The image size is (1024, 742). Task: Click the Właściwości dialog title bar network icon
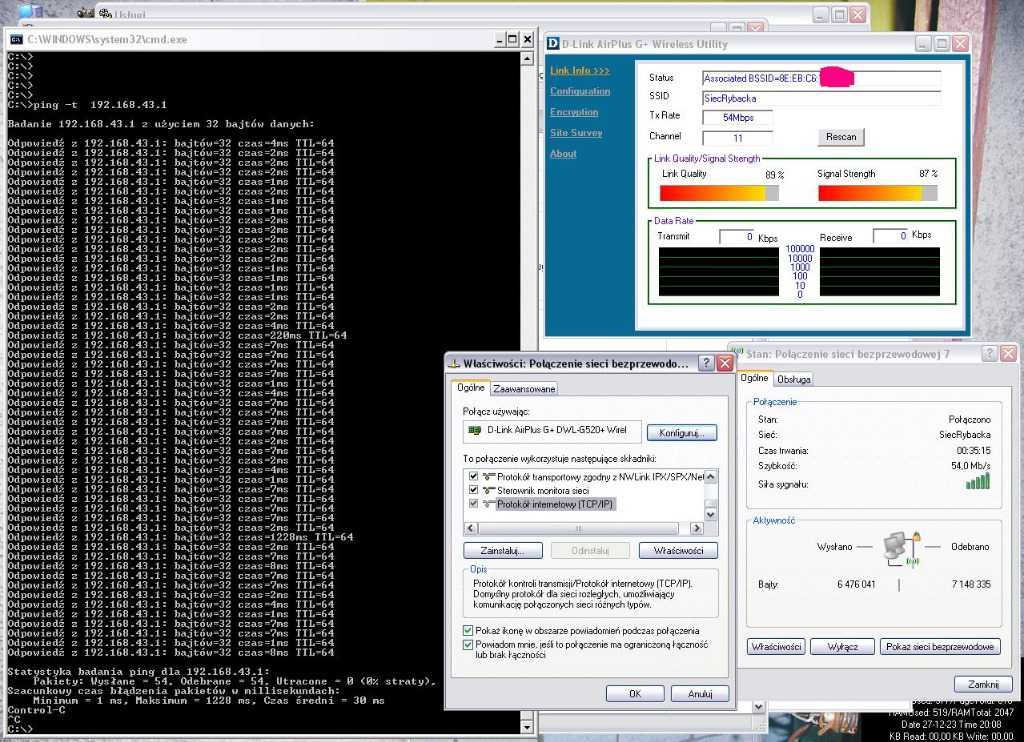tap(454, 363)
